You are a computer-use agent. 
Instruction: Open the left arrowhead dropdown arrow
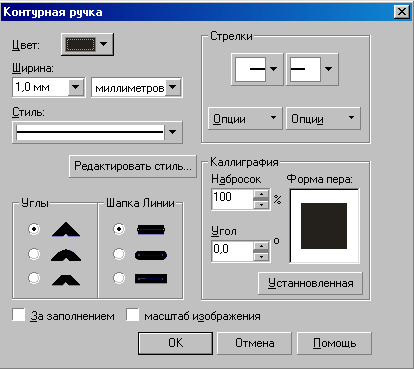[x=274, y=69]
